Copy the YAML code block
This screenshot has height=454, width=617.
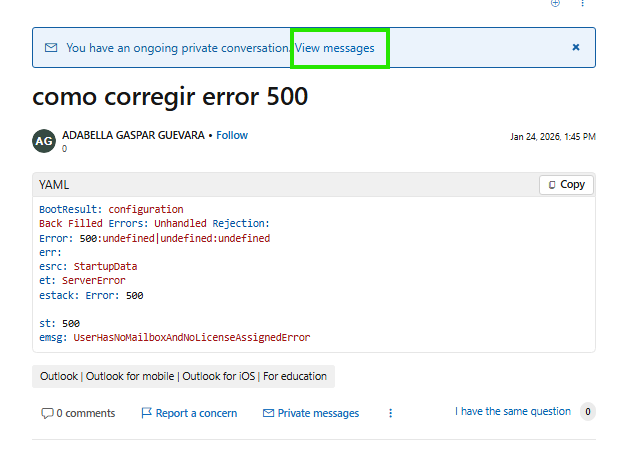point(566,185)
